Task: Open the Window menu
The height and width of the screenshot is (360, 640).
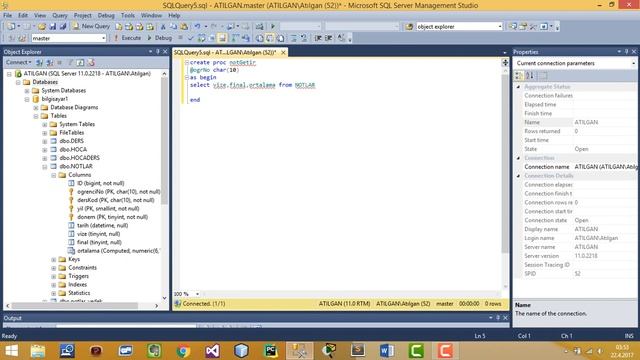Action: click(x=151, y=15)
